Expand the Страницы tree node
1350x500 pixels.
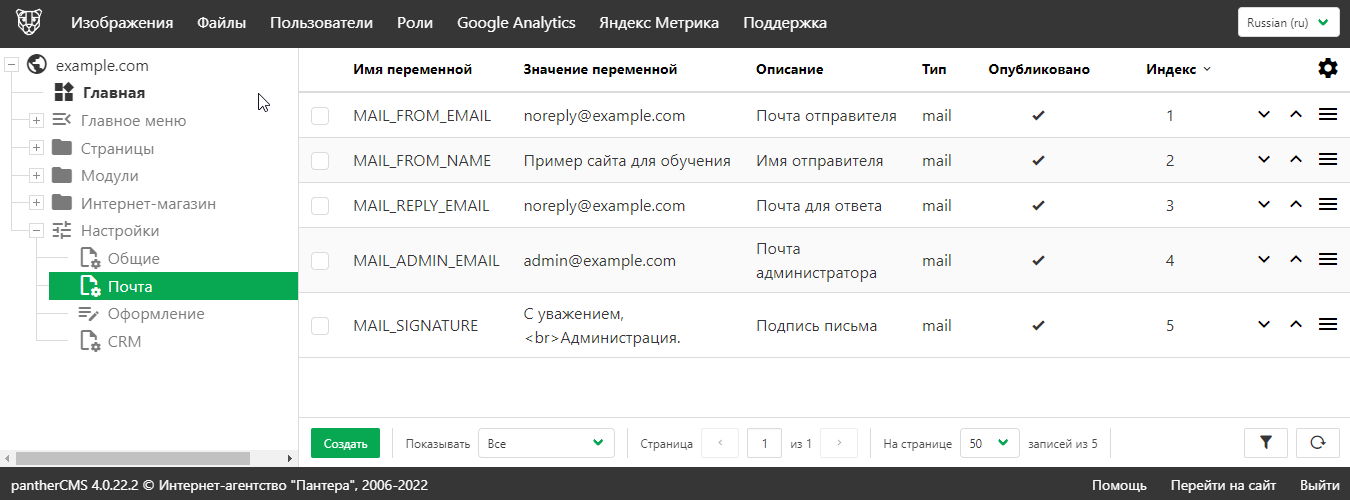pos(36,149)
